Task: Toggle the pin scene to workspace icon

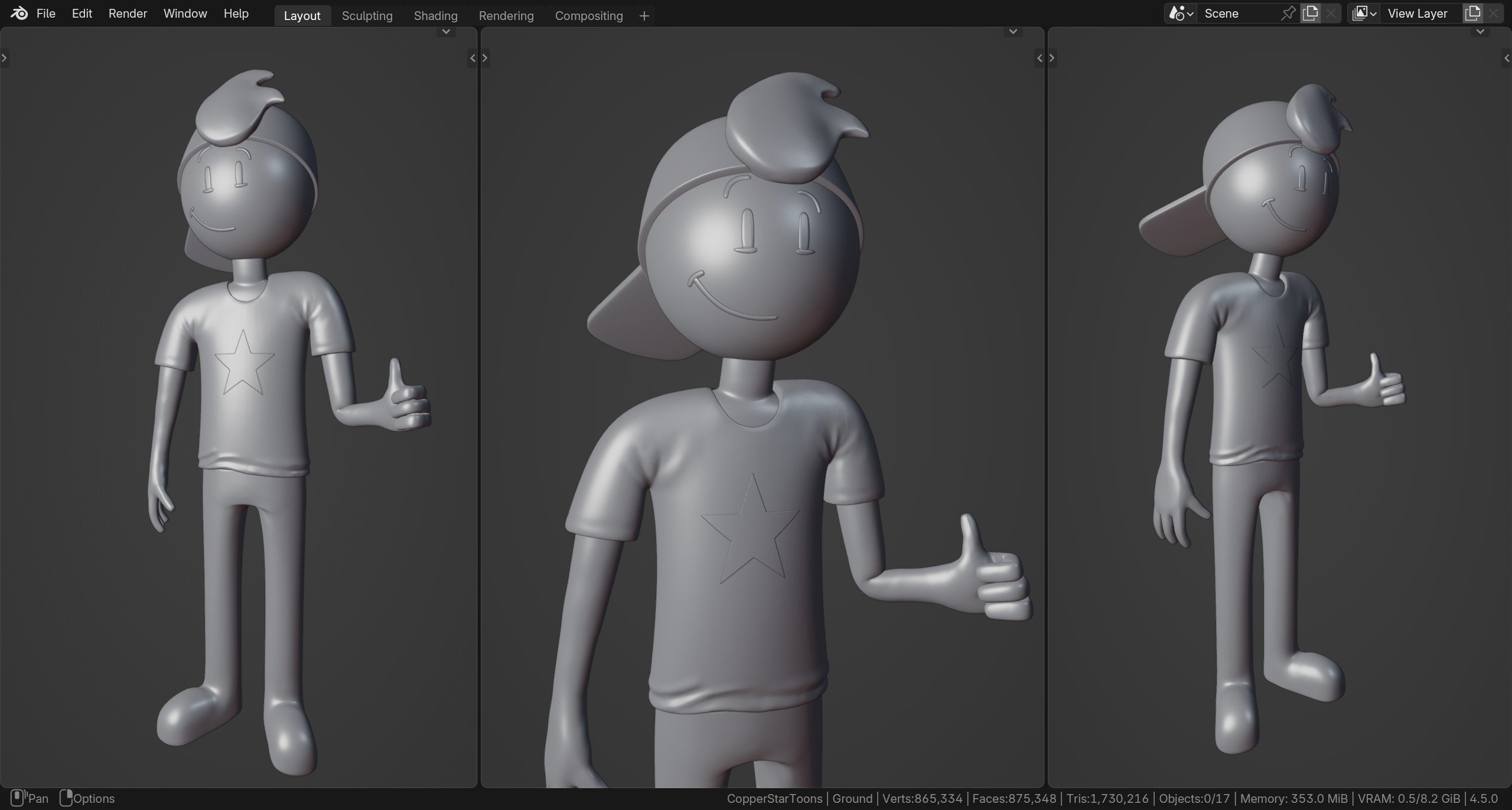Action: click(x=1288, y=14)
